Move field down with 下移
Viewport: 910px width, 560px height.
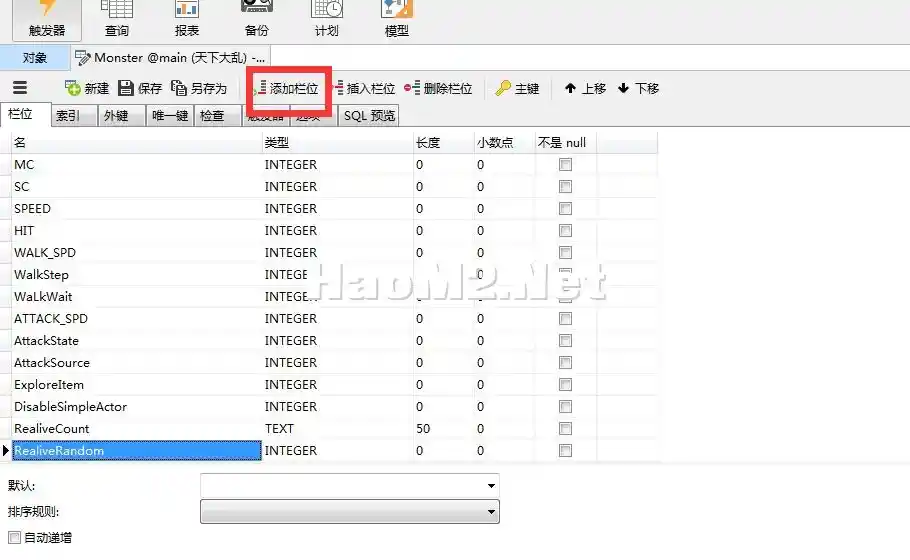[x=638, y=88]
